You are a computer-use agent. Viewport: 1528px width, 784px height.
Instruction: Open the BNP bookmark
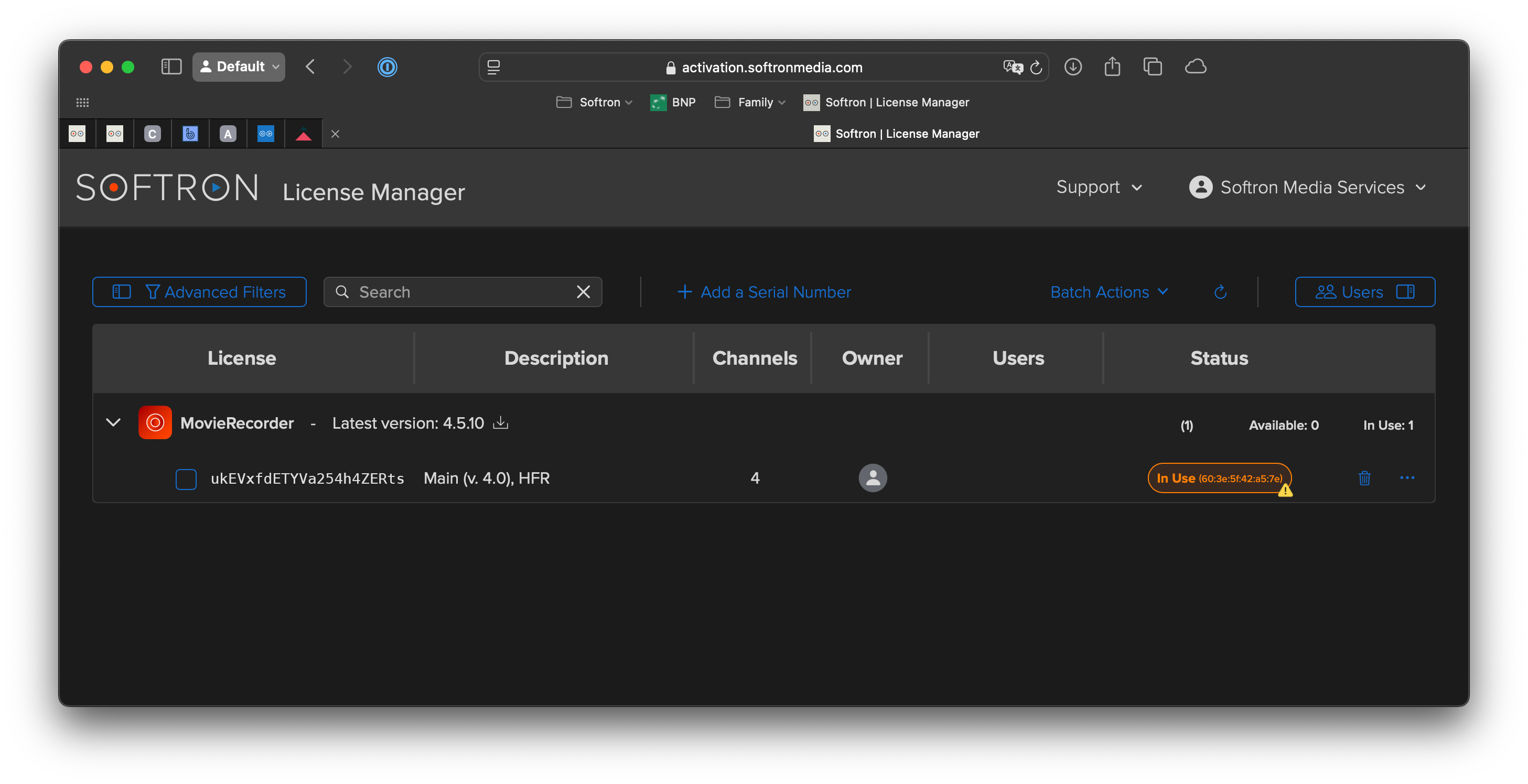point(673,102)
